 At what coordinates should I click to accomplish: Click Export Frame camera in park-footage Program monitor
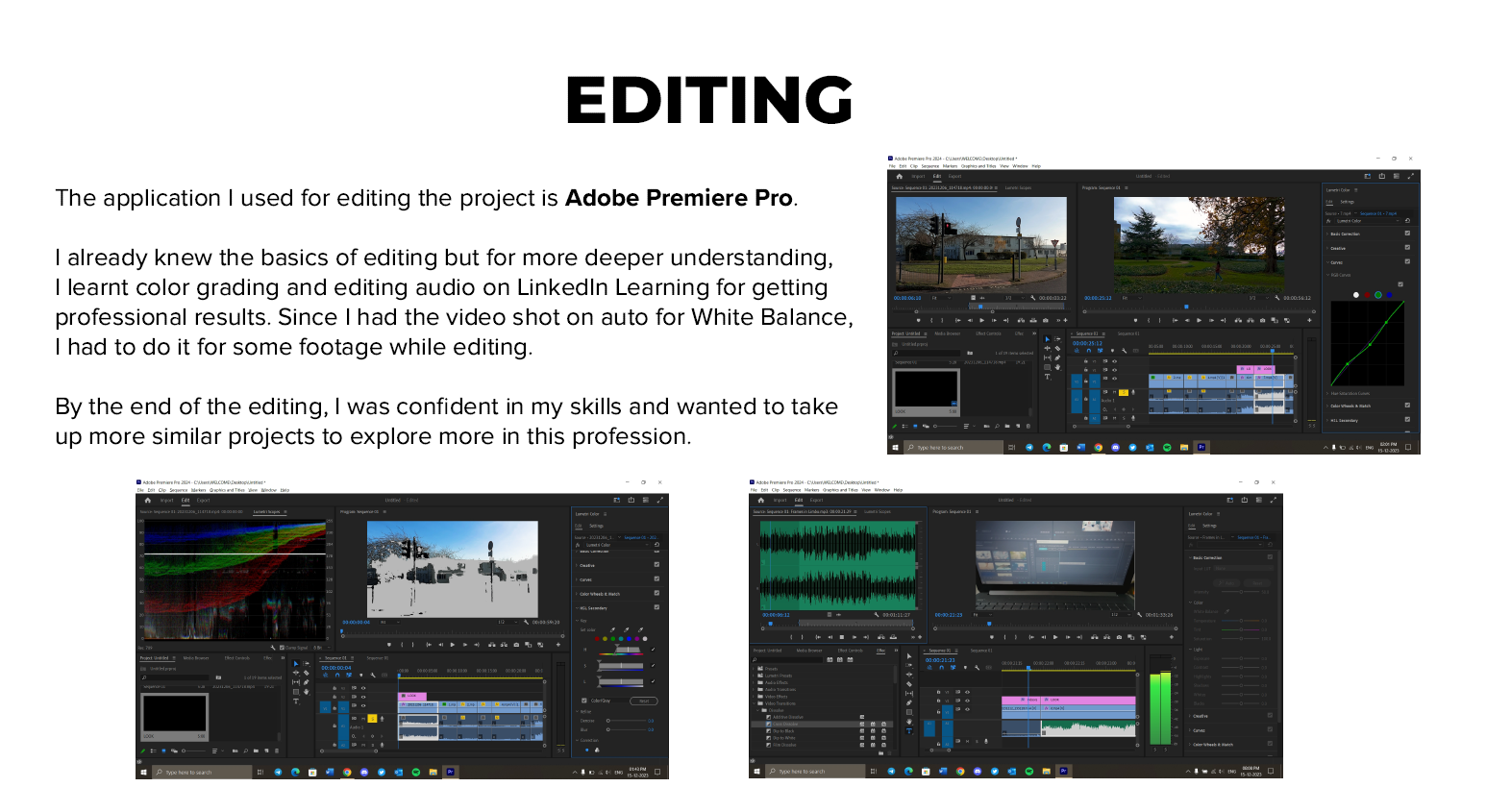click(x=1262, y=320)
